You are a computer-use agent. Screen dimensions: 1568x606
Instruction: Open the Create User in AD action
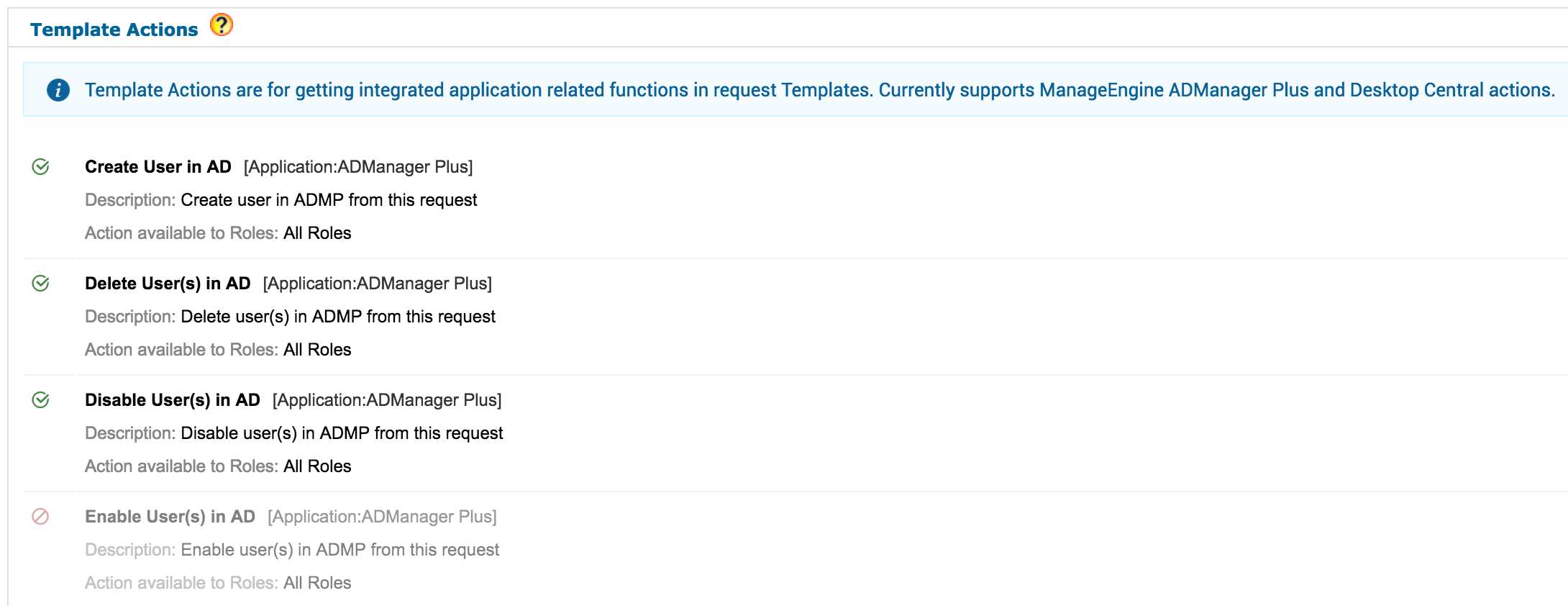(x=158, y=167)
